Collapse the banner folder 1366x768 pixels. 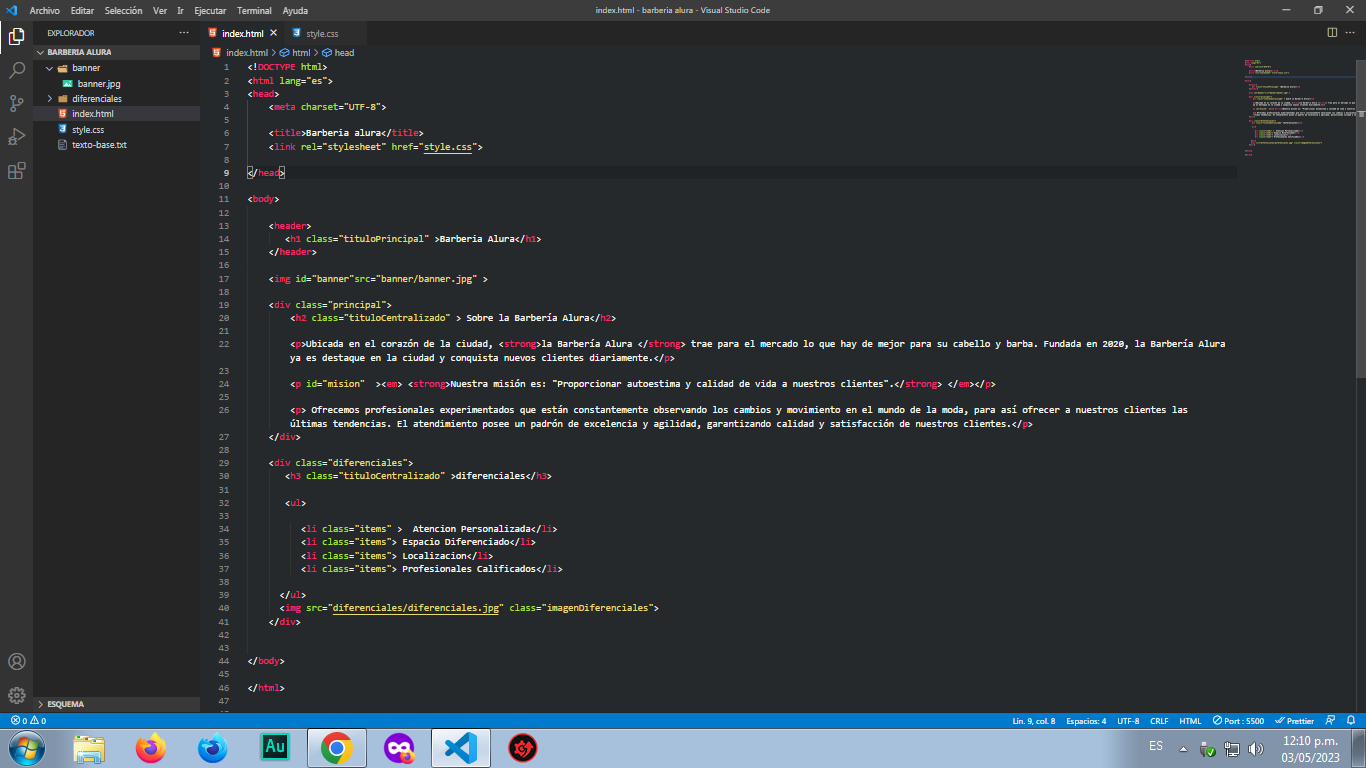[118, 68]
